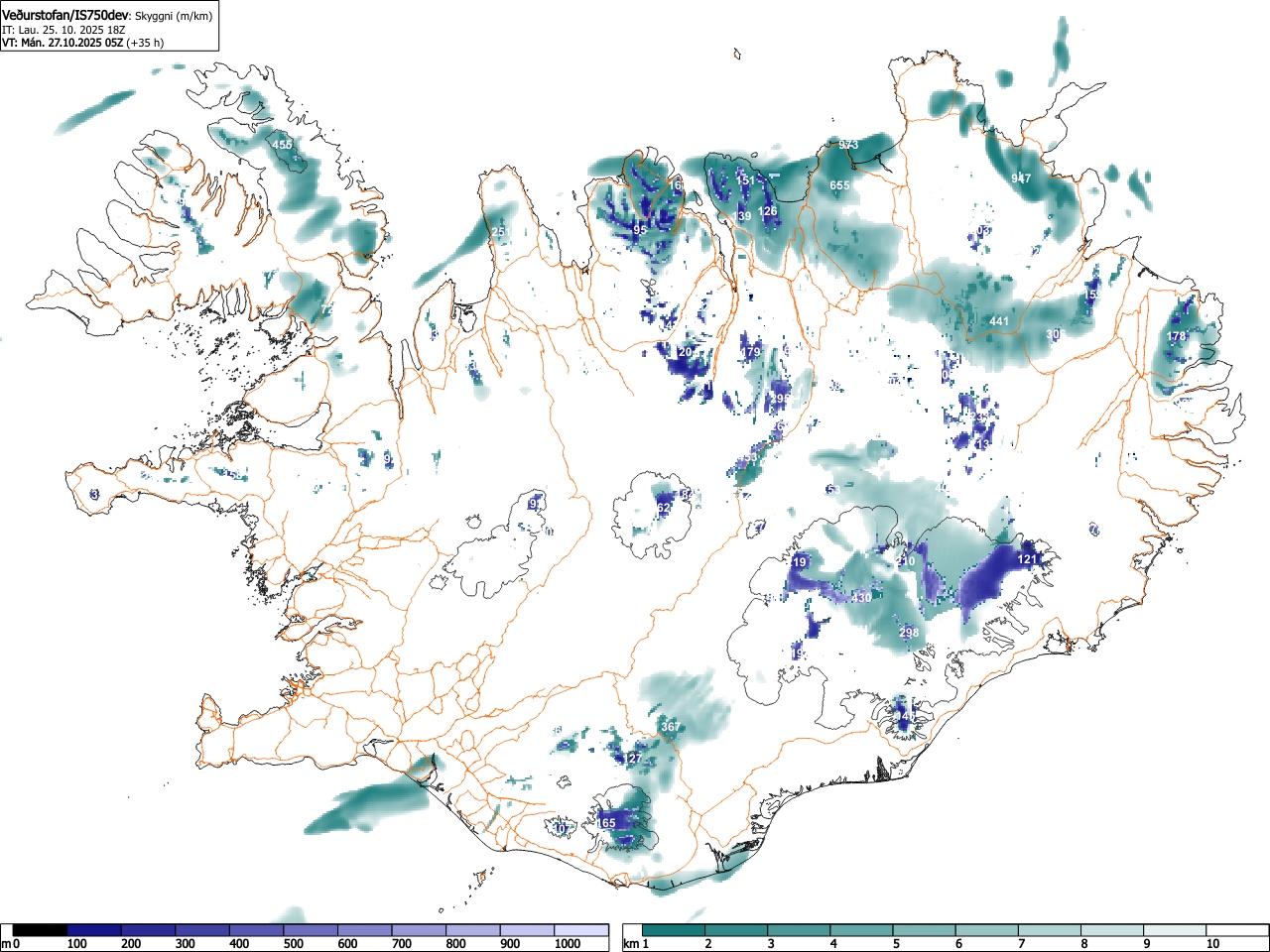Click the dark blue 100–200 m legend swatch
This screenshot has height=952, width=1270.
[x=94, y=930]
